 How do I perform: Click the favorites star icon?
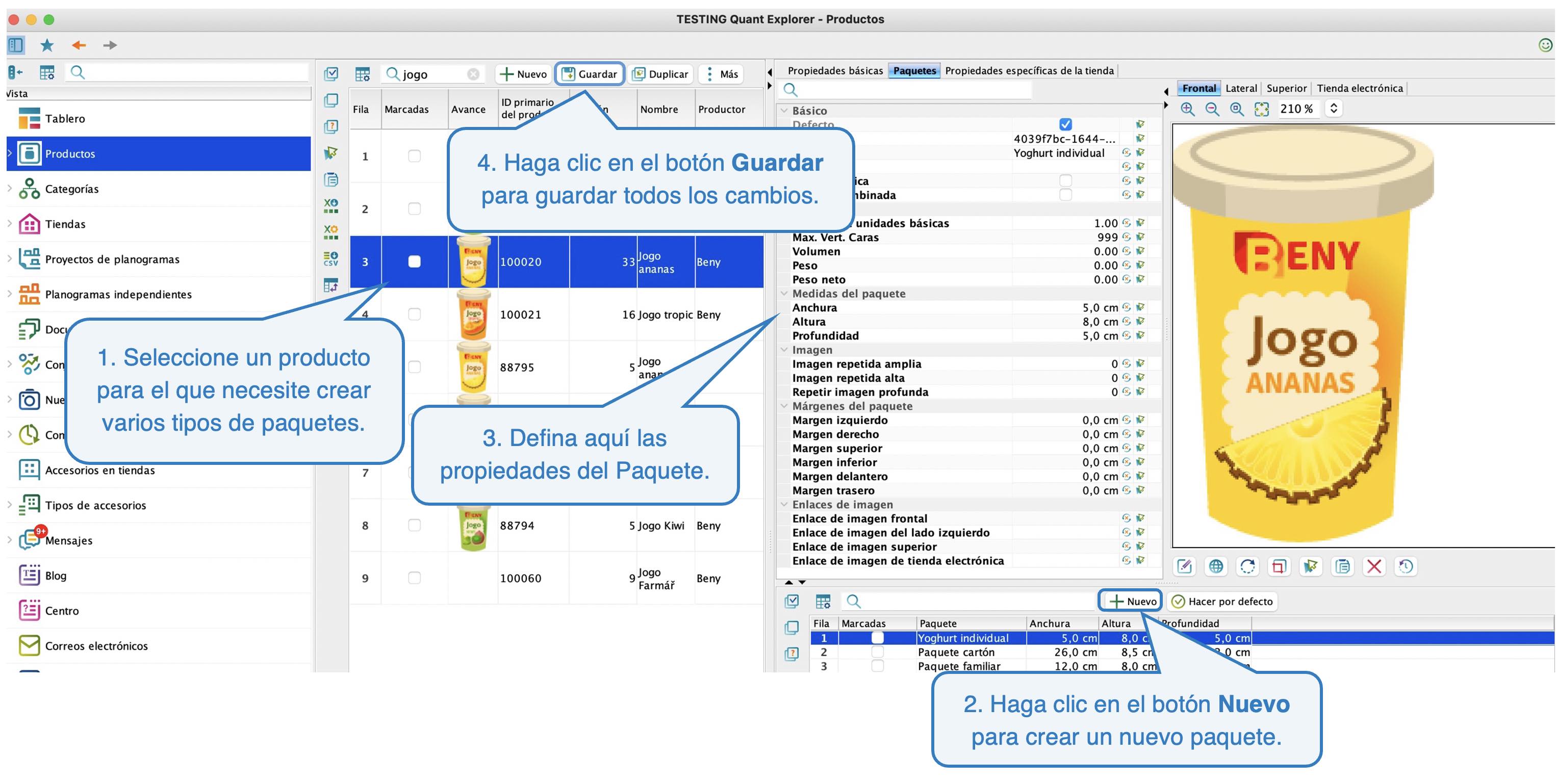47,45
